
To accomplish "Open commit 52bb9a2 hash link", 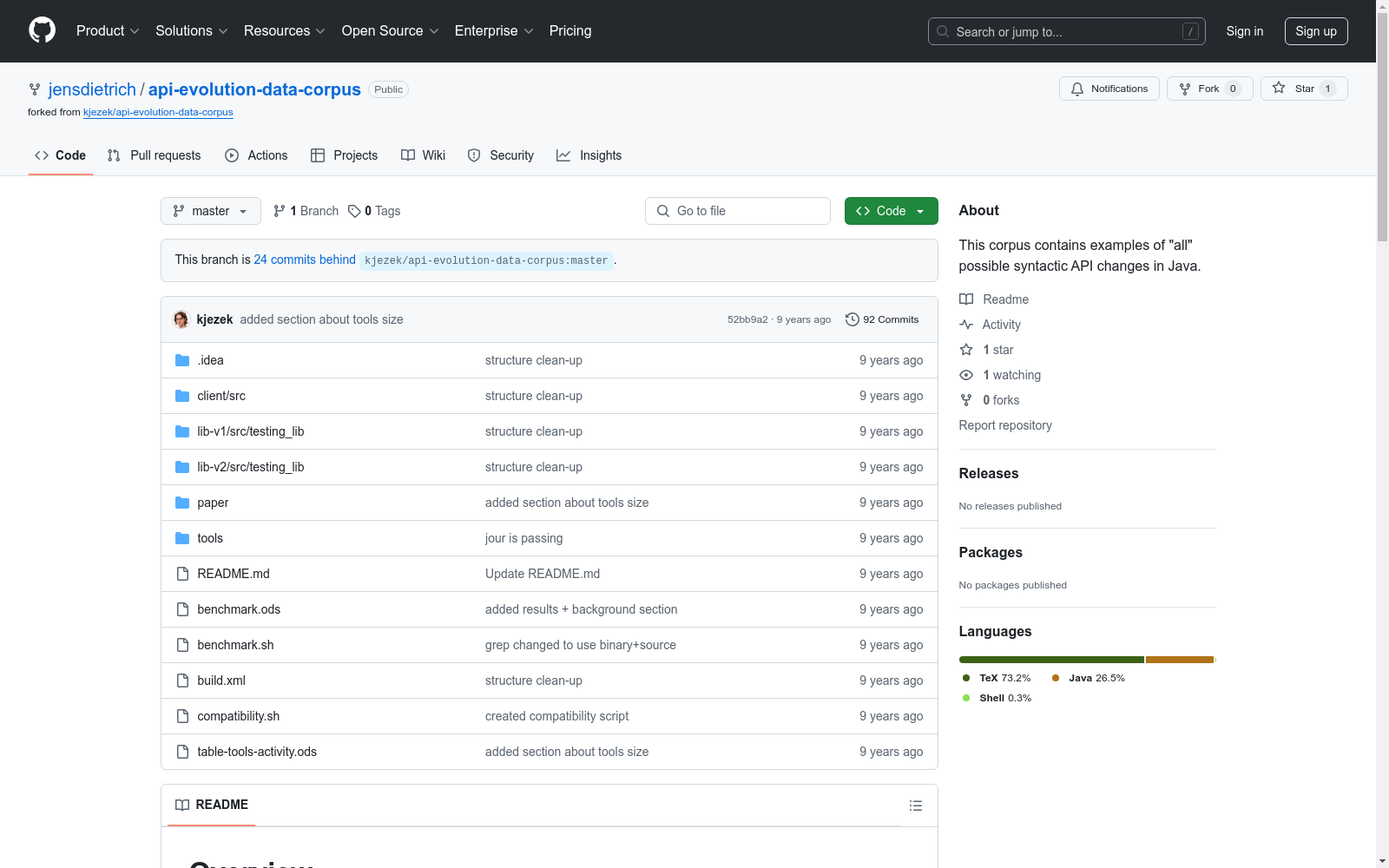I will click(747, 319).
